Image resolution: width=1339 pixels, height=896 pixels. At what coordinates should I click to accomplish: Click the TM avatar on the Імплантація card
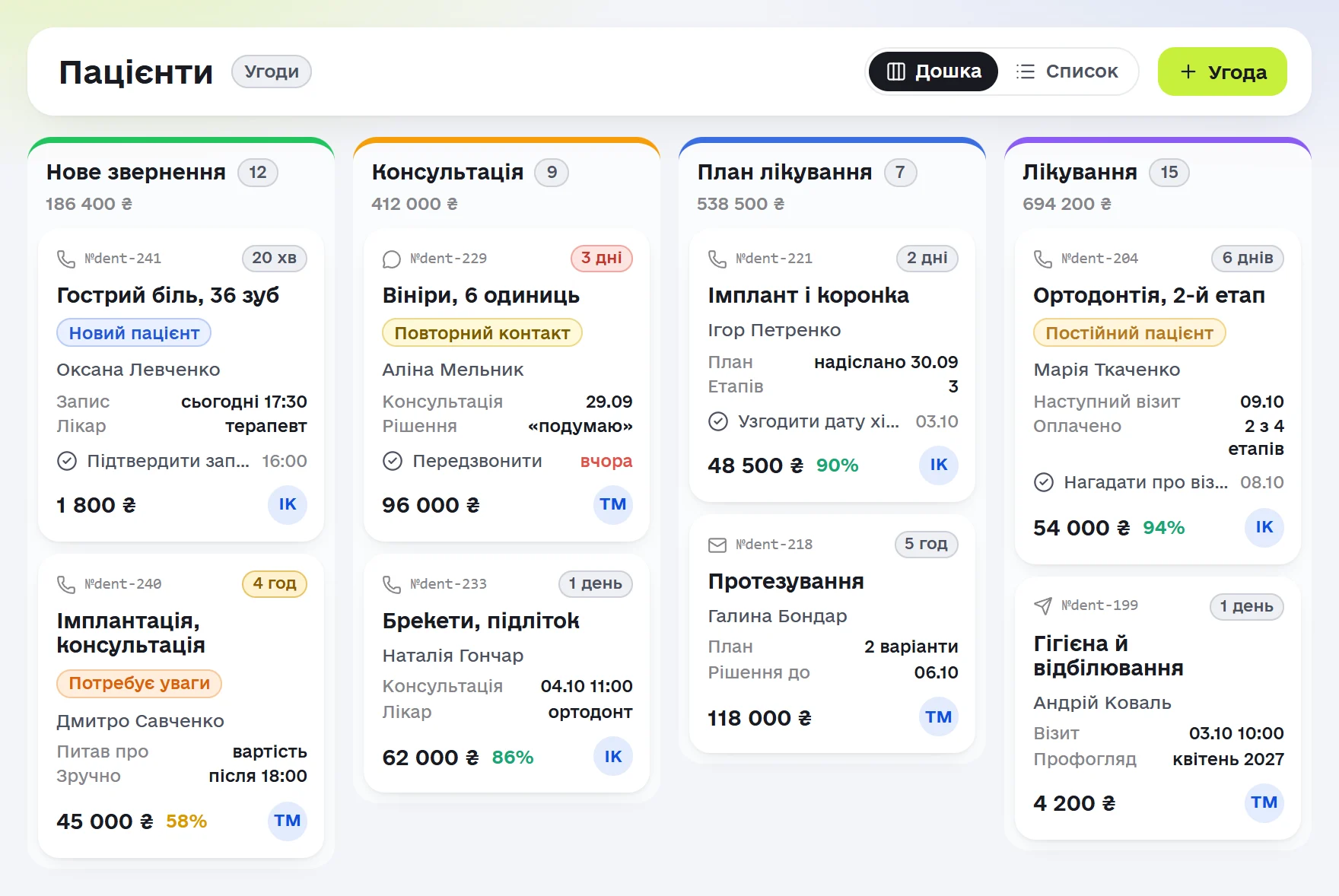click(288, 821)
